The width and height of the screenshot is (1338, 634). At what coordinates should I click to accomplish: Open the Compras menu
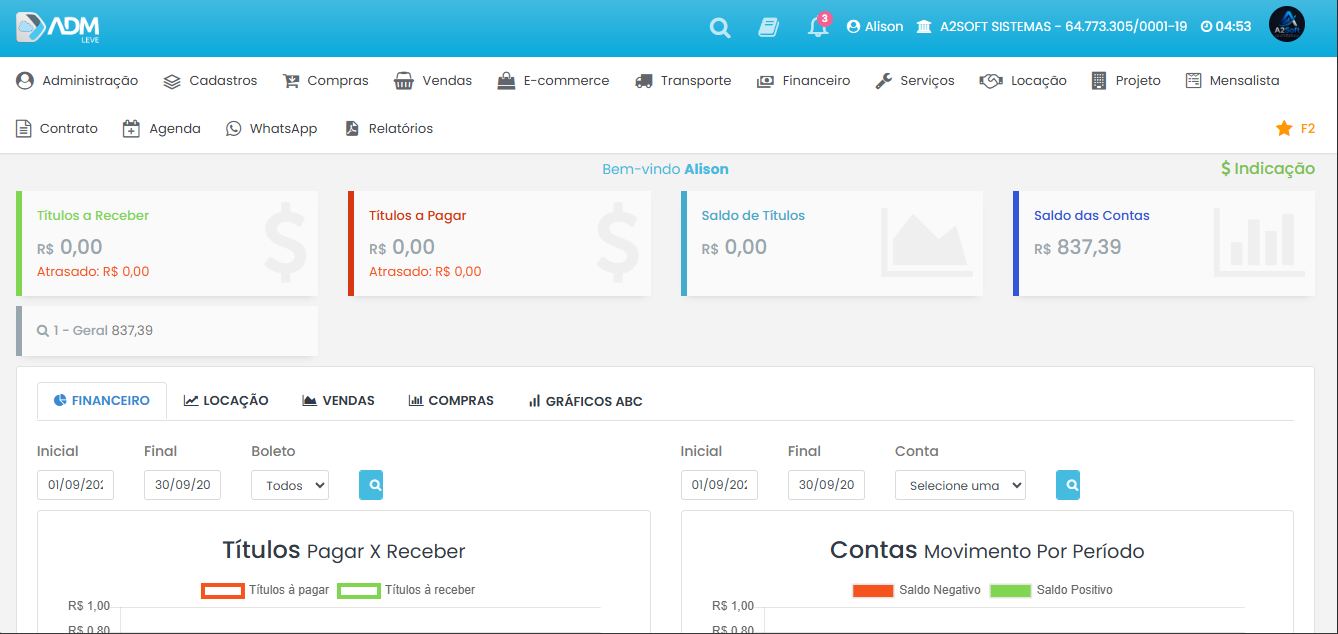325,81
